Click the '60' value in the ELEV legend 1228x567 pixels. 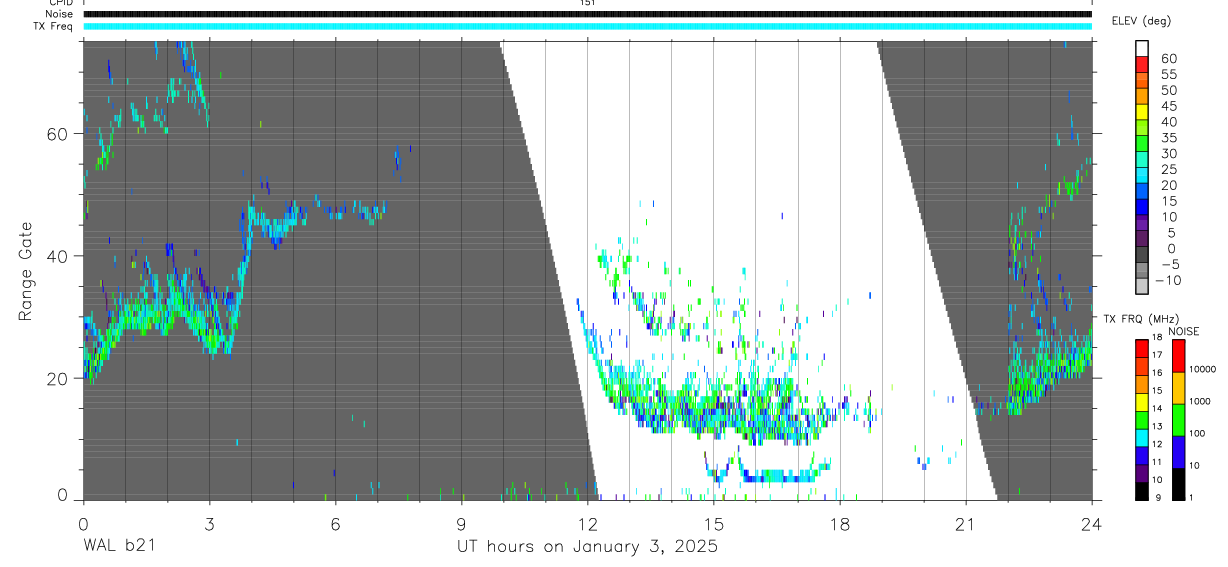pyautogui.click(x=1169, y=58)
